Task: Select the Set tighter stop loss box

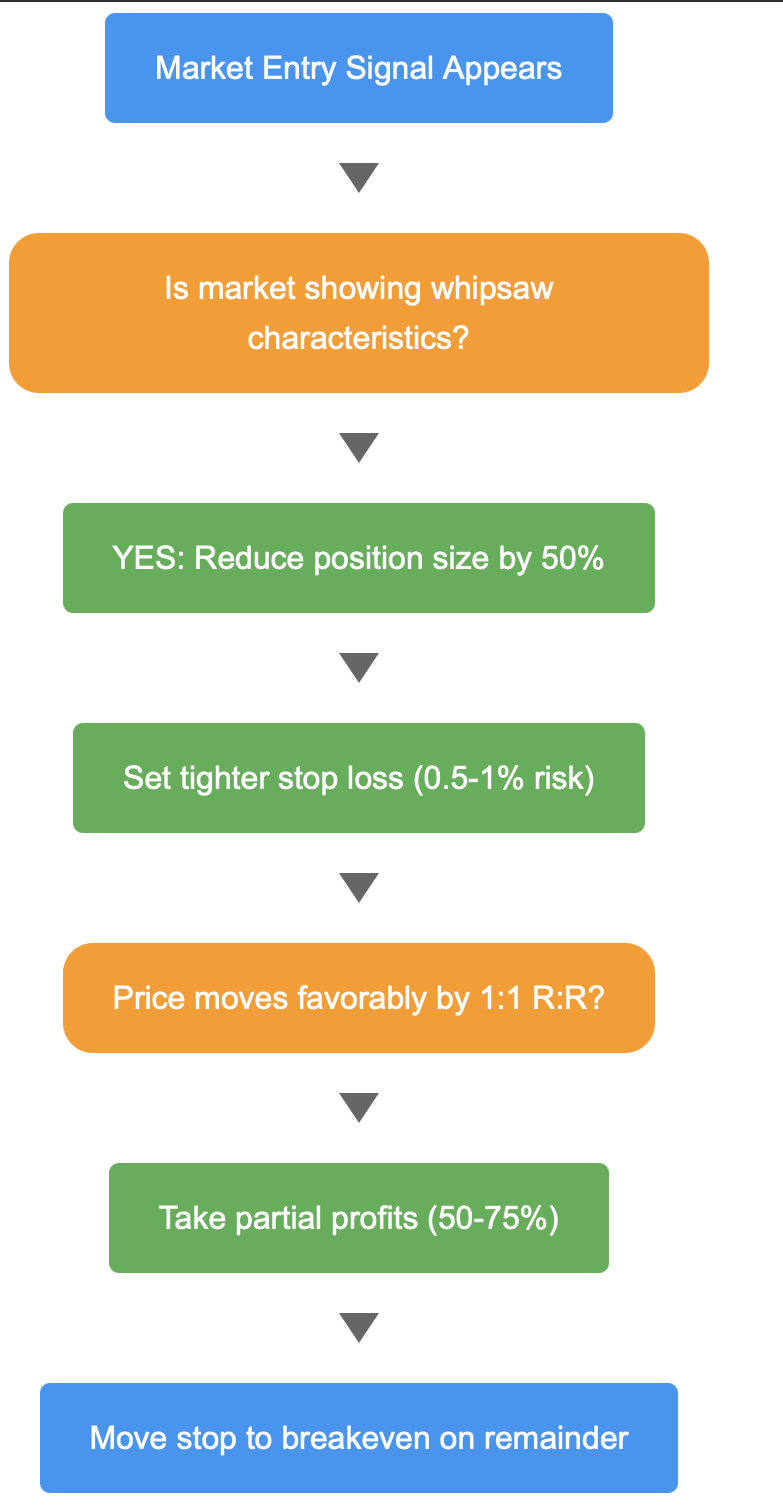Action: 359,778
